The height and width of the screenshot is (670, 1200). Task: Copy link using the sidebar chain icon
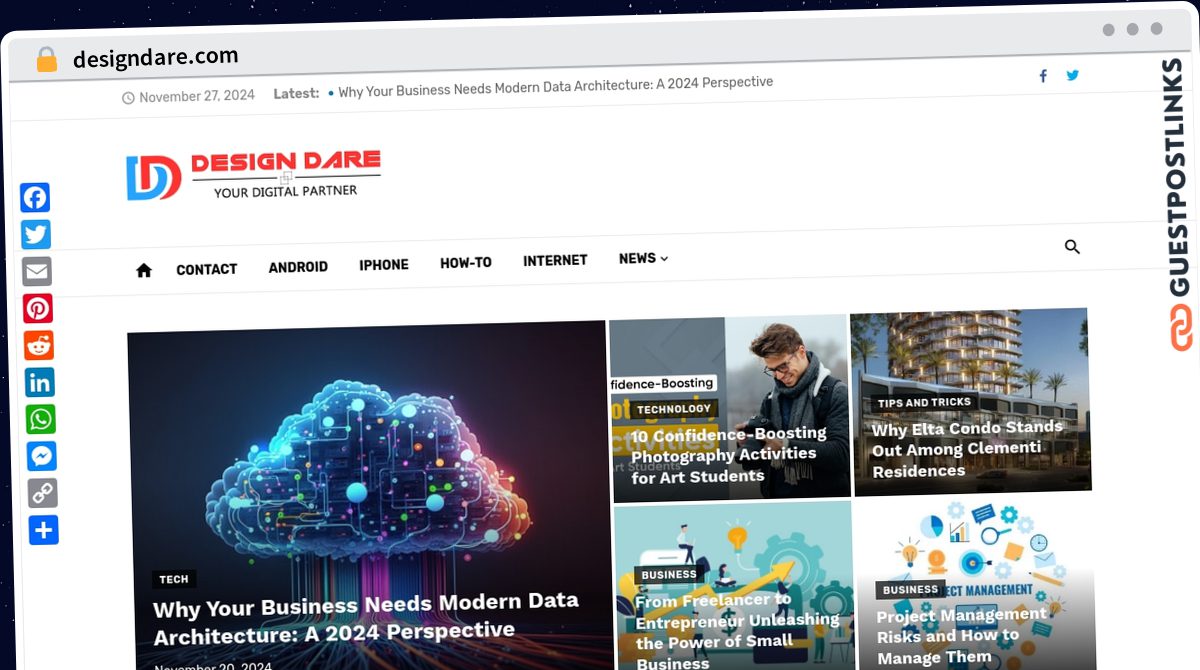click(43, 493)
